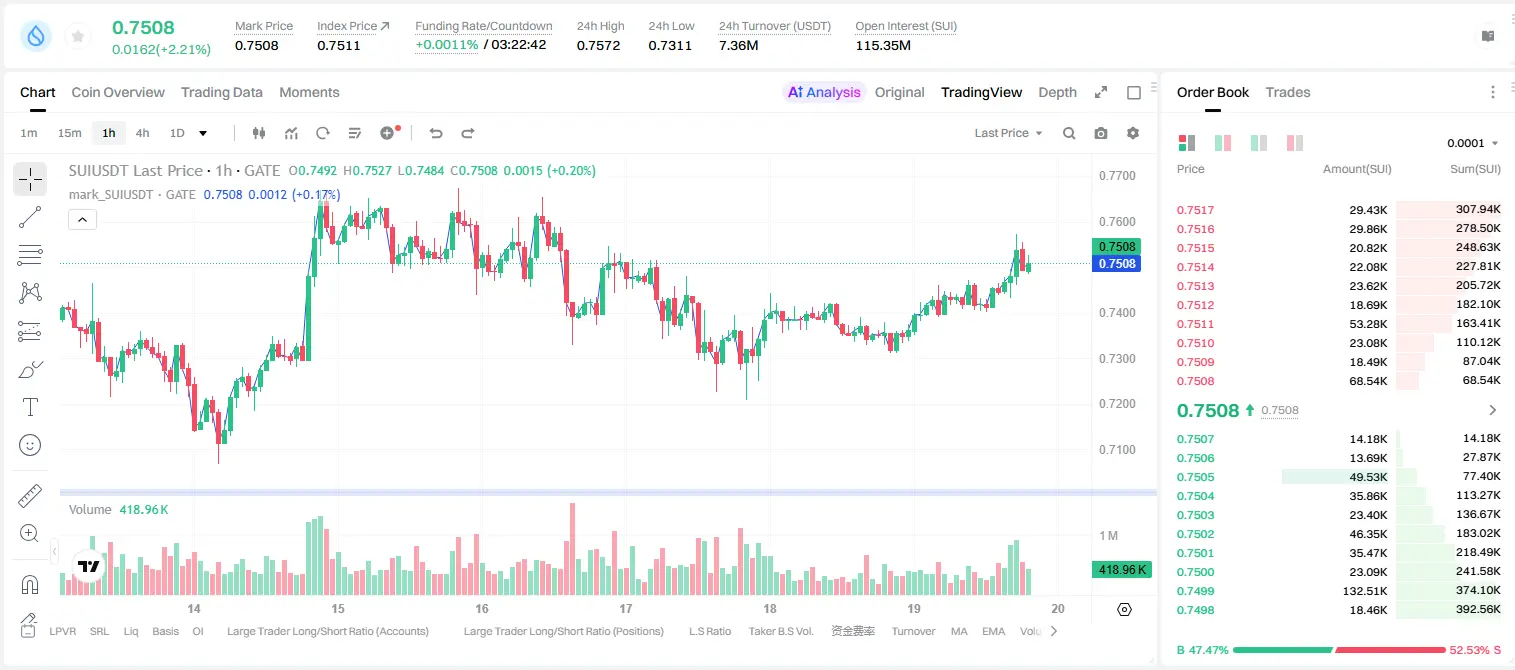Select the trend line drawing tool
Screen dimensions: 1515x670
[x=30, y=217]
